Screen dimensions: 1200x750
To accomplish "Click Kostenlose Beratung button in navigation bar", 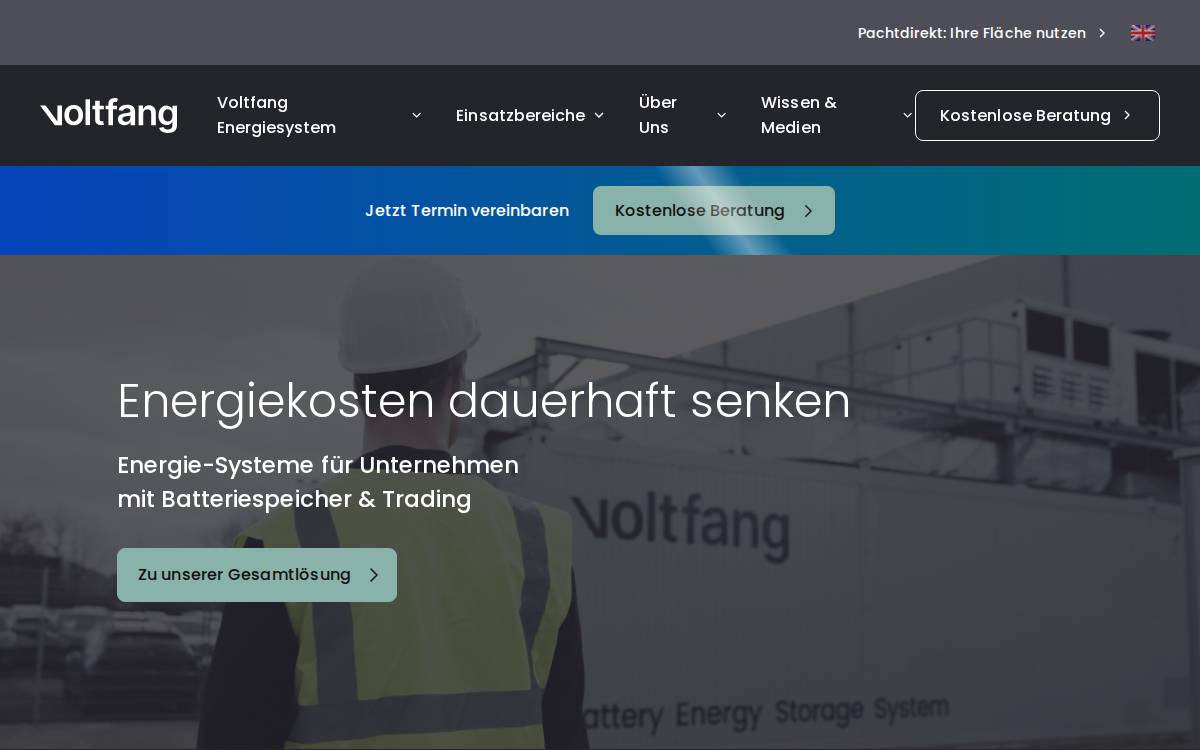I will (1037, 115).
